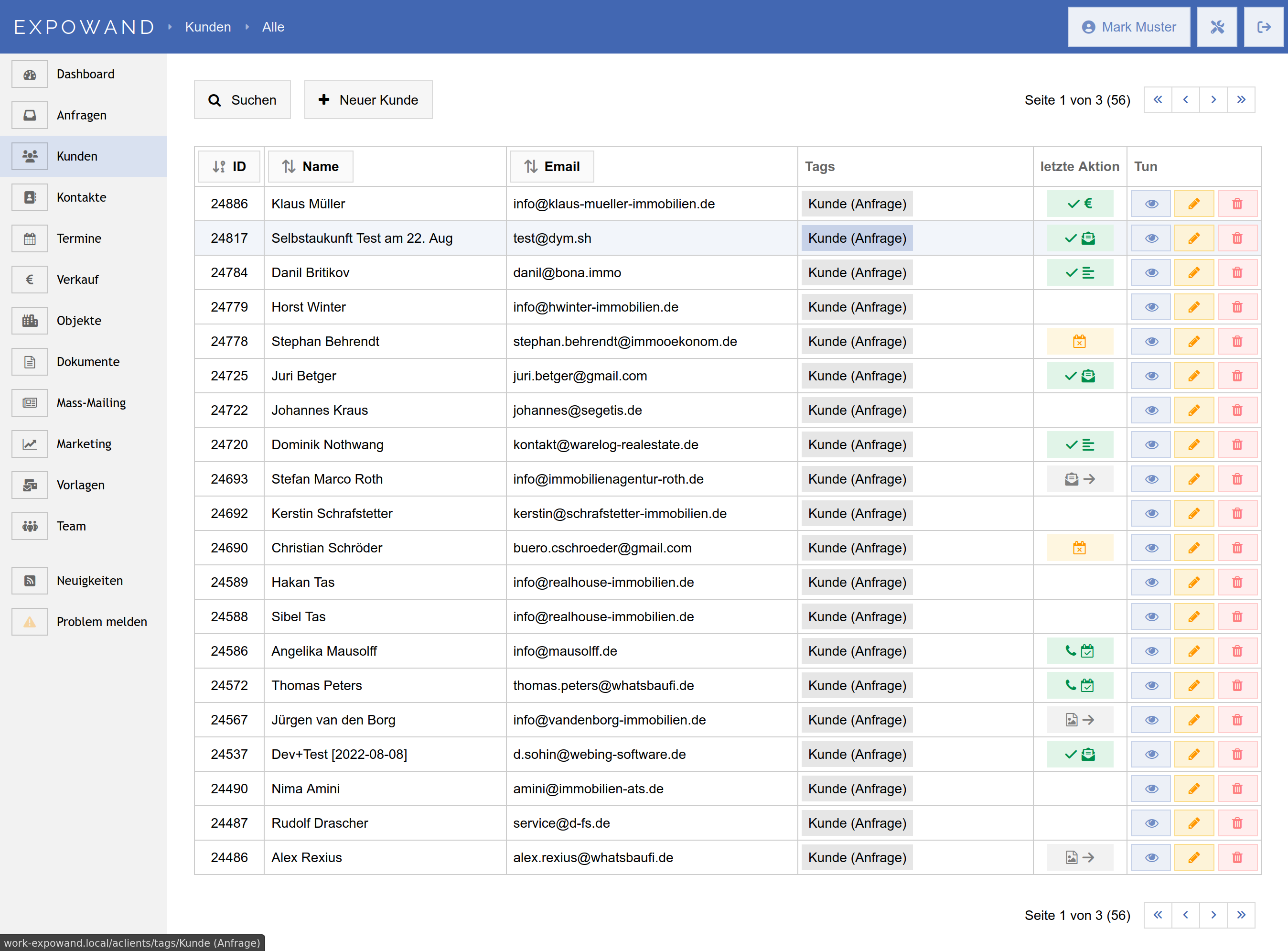Select Marketing in the sidebar menu
Viewport: 1288px width, 951px height.
(x=84, y=444)
